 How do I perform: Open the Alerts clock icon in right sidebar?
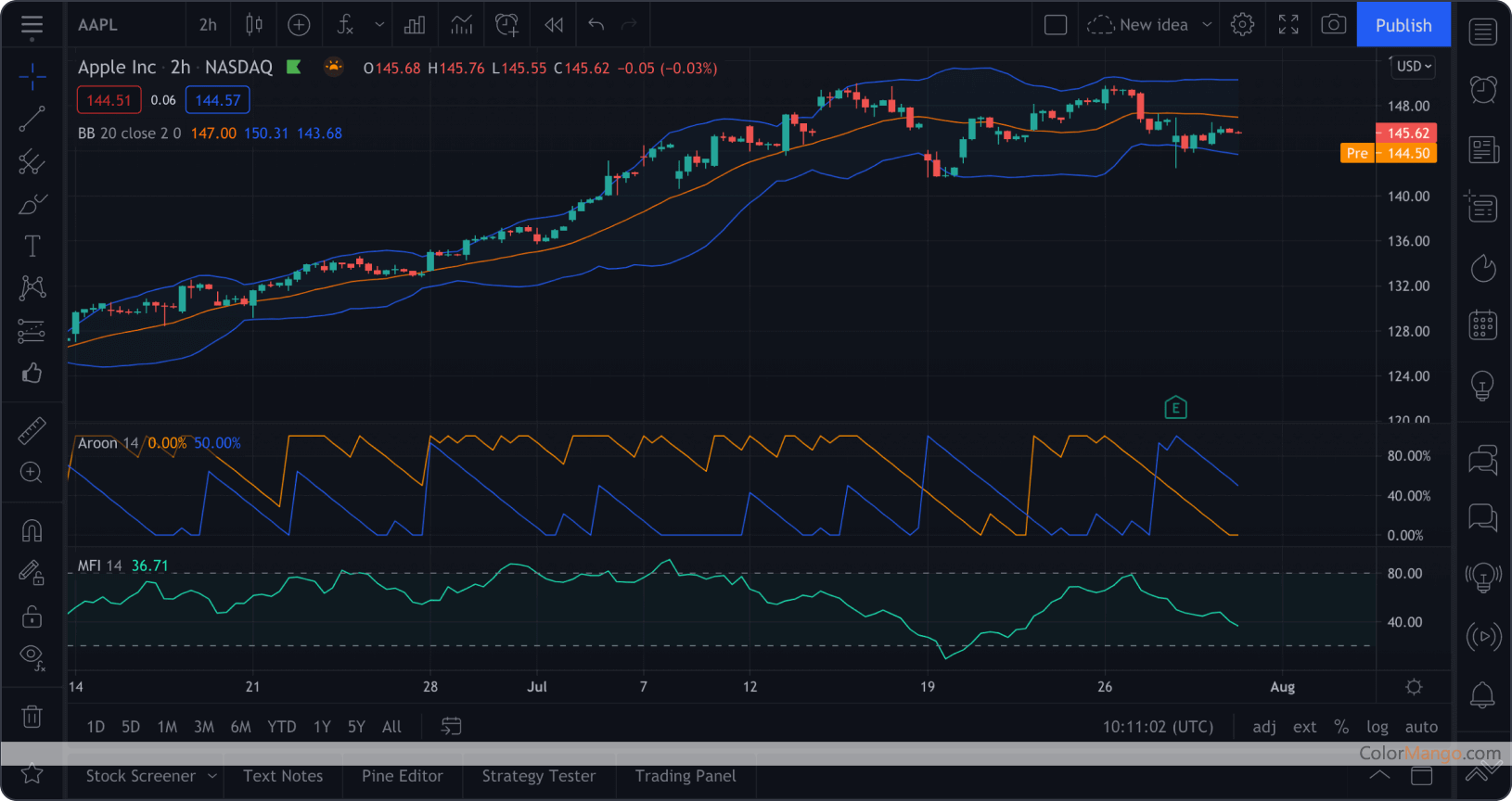1482,89
